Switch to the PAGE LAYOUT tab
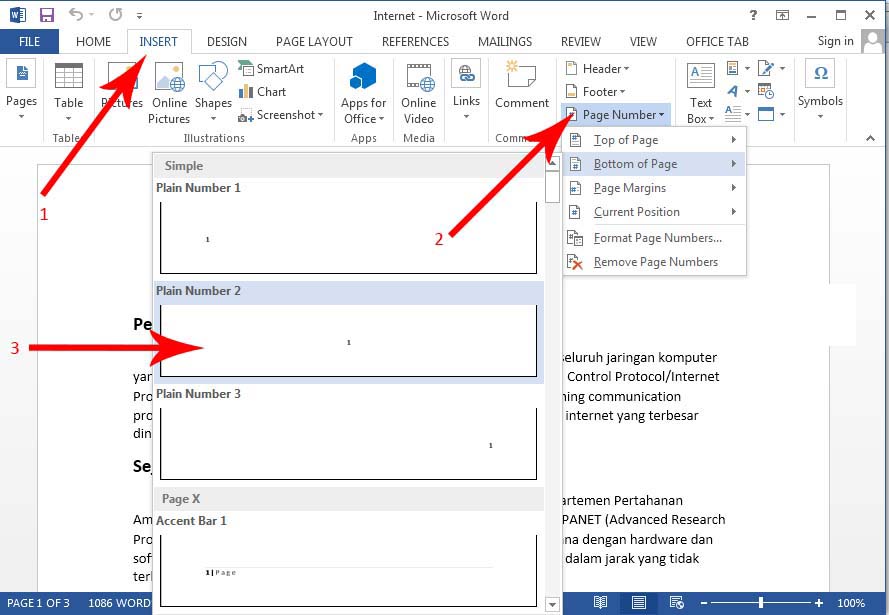Viewport: 889px width, 615px height. (314, 41)
